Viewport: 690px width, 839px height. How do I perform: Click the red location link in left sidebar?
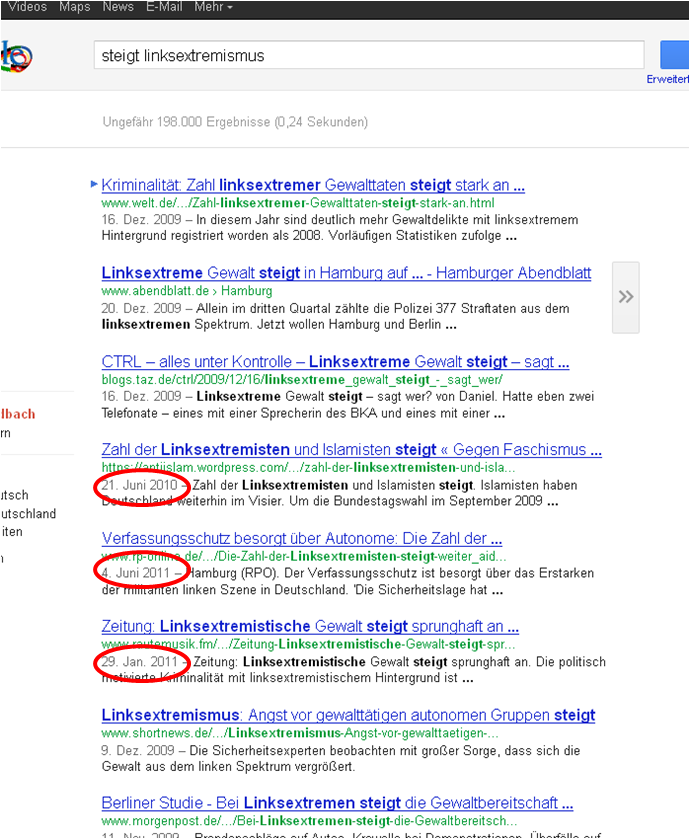(17, 414)
